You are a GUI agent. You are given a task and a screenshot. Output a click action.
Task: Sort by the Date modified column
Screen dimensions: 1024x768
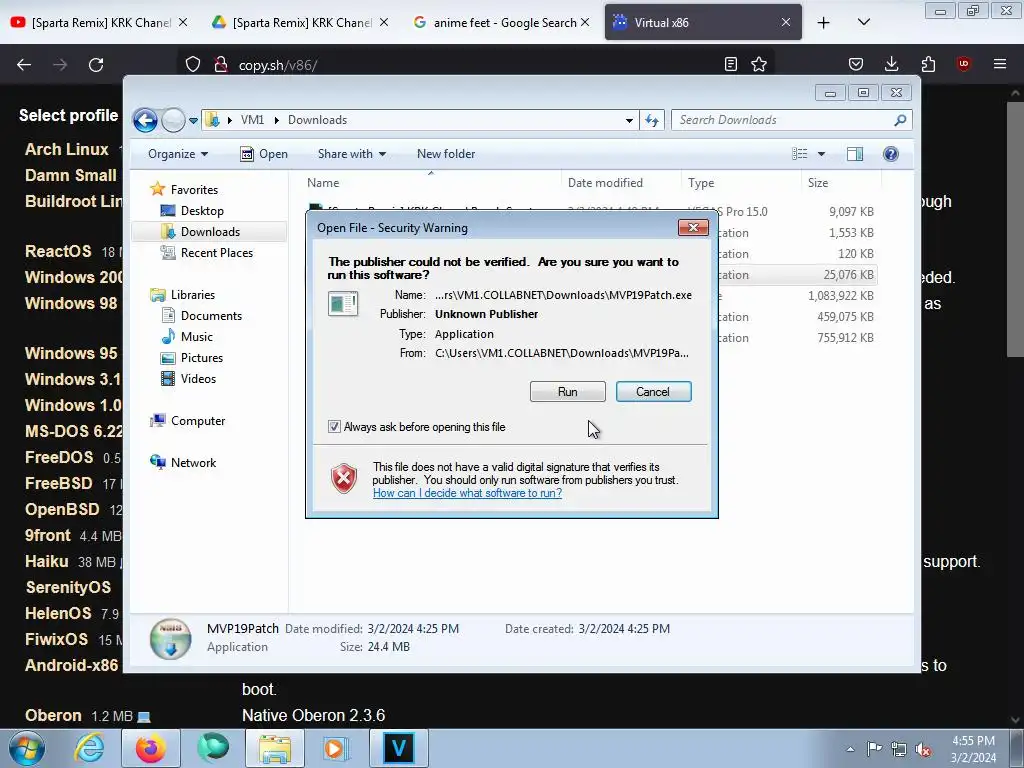pyautogui.click(x=620, y=183)
